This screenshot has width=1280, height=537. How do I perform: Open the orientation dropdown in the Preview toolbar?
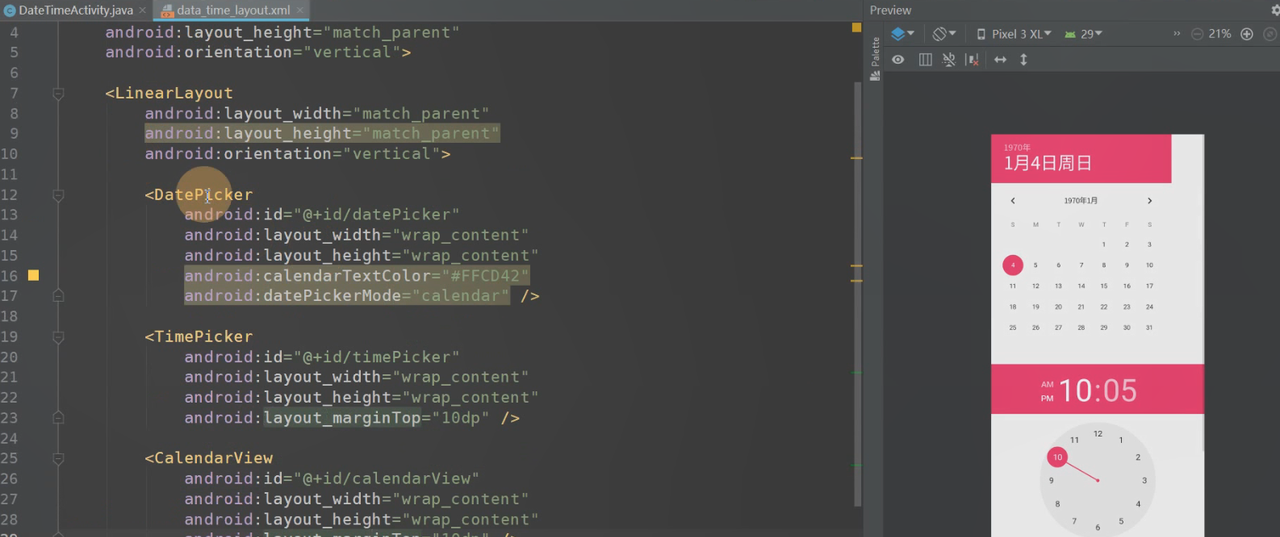944,34
